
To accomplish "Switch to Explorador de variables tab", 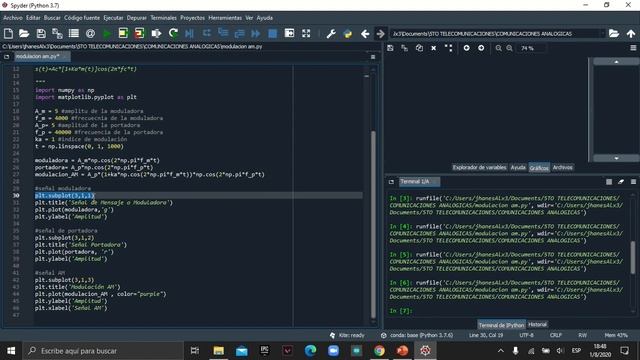I will [x=479, y=167].
